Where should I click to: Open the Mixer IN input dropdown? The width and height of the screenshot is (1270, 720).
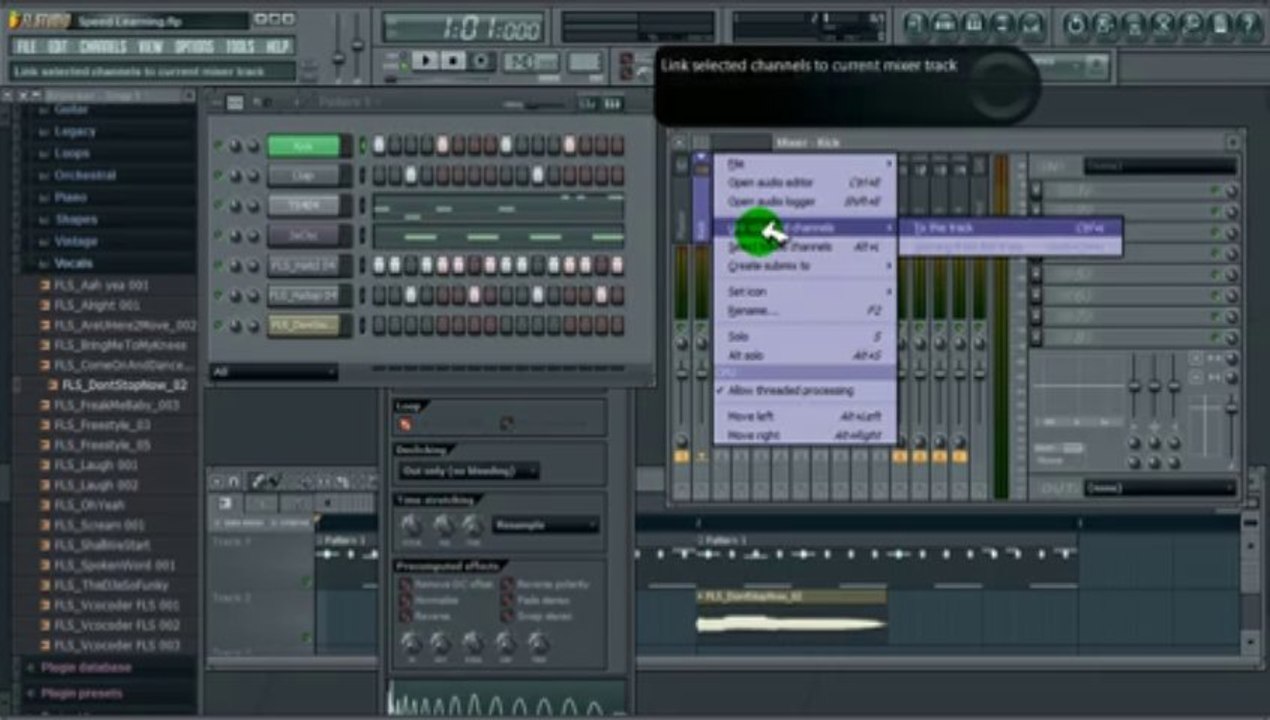pos(1160,166)
